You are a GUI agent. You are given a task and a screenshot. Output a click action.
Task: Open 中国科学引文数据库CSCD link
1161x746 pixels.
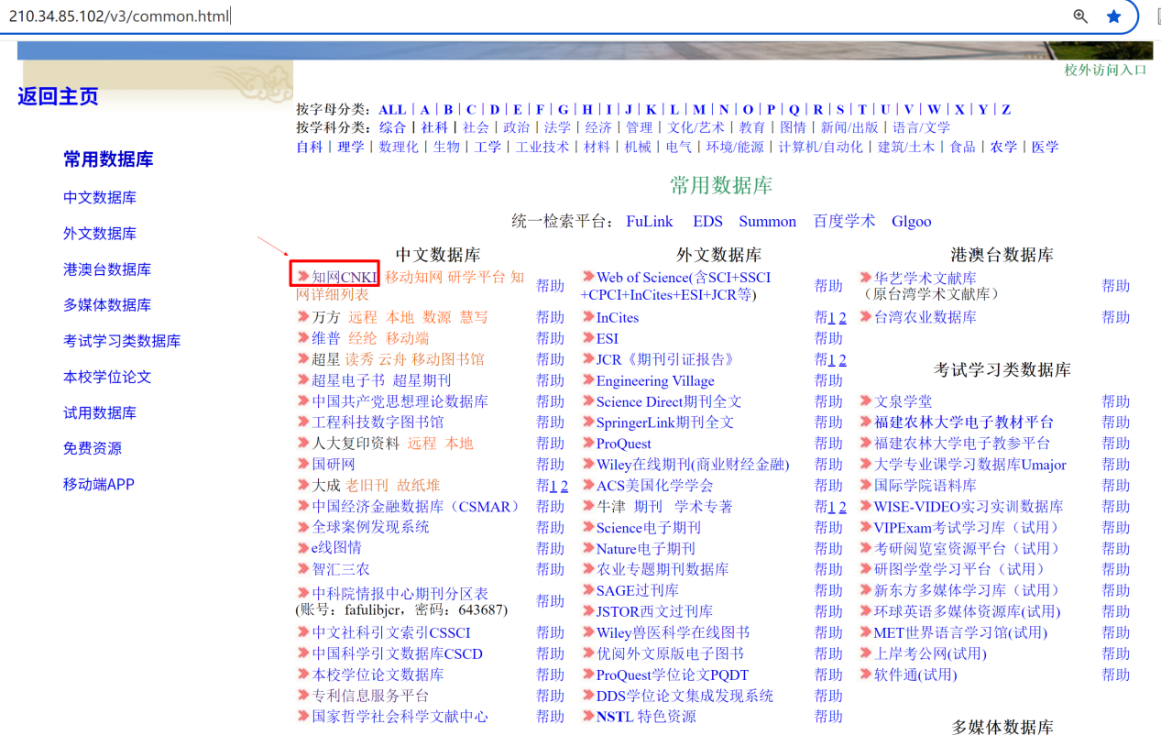coord(397,654)
